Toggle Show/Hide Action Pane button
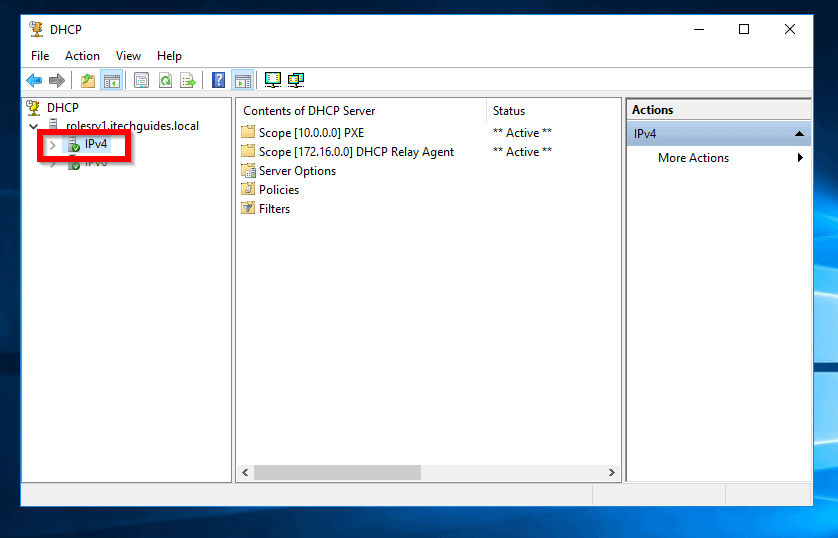 [x=242, y=81]
